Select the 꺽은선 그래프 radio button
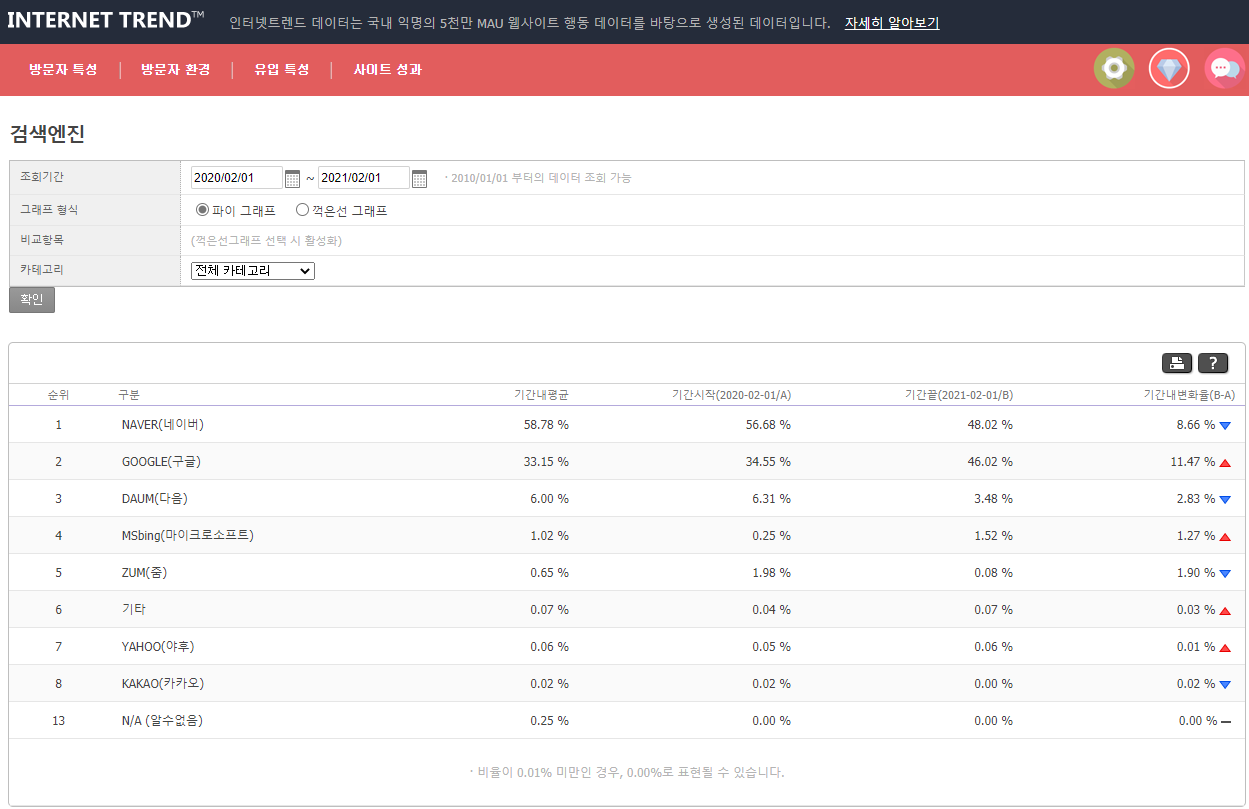The height and width of the screenshot is (809, 1249). point(301,209)
